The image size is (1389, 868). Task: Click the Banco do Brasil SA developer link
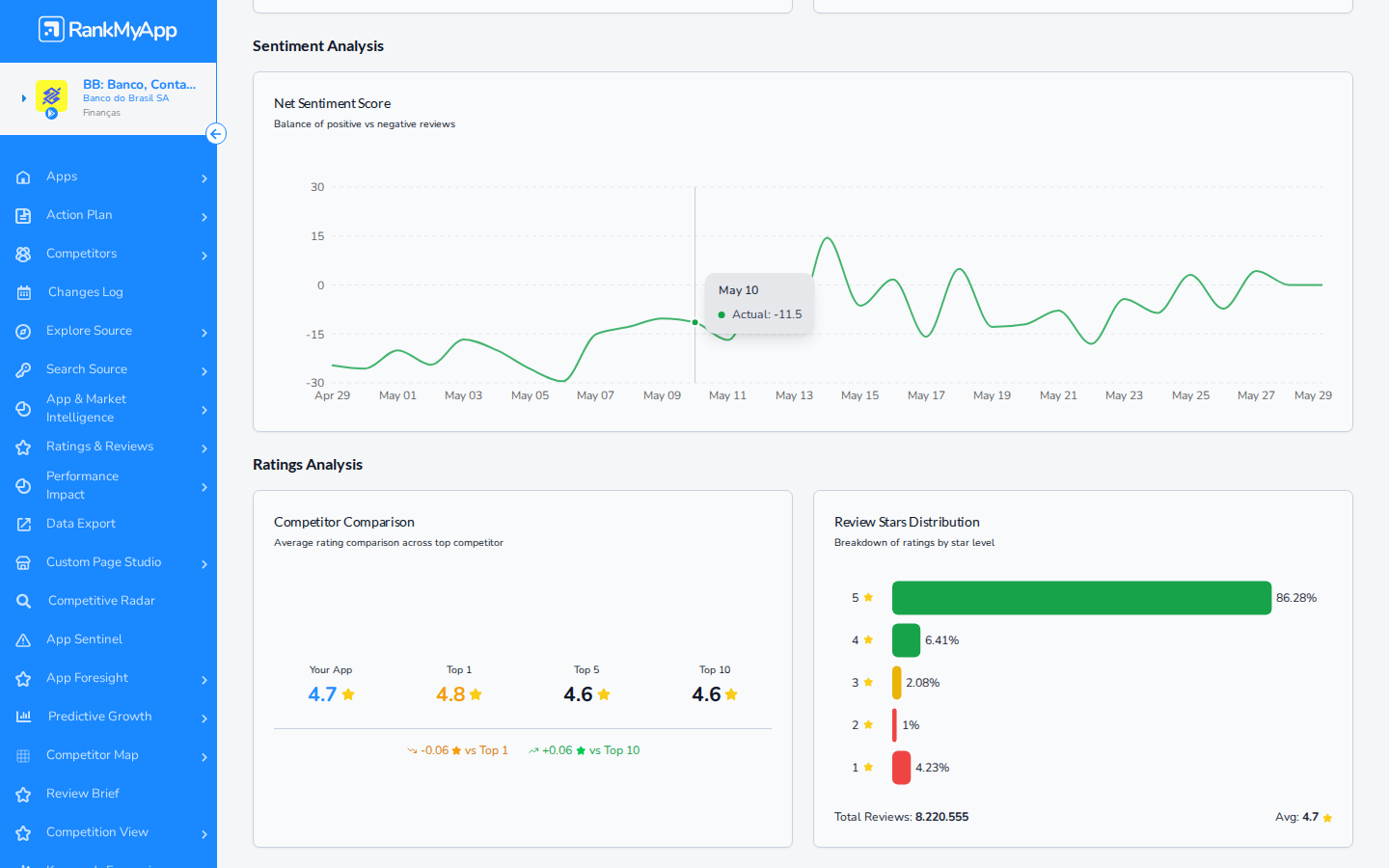[125, 98]
